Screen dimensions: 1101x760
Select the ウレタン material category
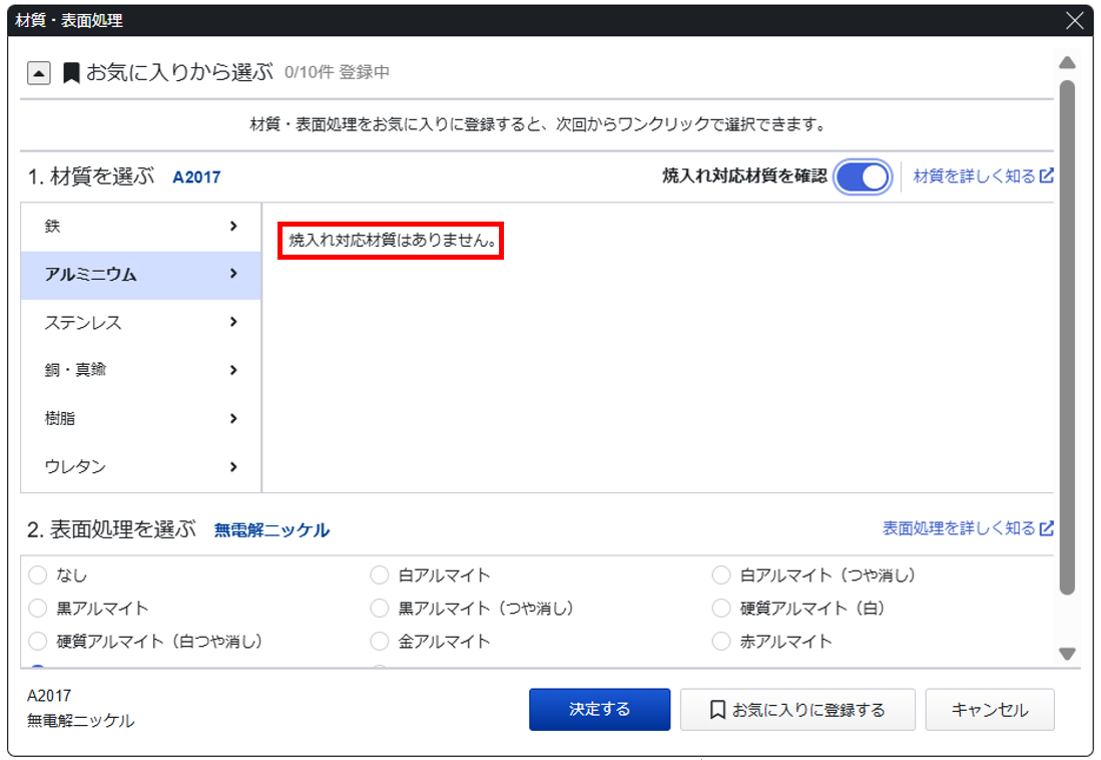(x=141, y=467)
